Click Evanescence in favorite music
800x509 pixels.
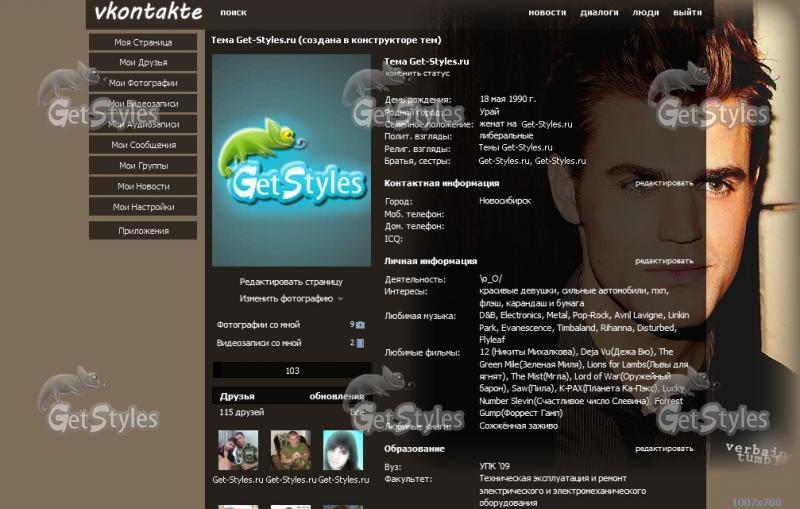(x=527, y=327)
